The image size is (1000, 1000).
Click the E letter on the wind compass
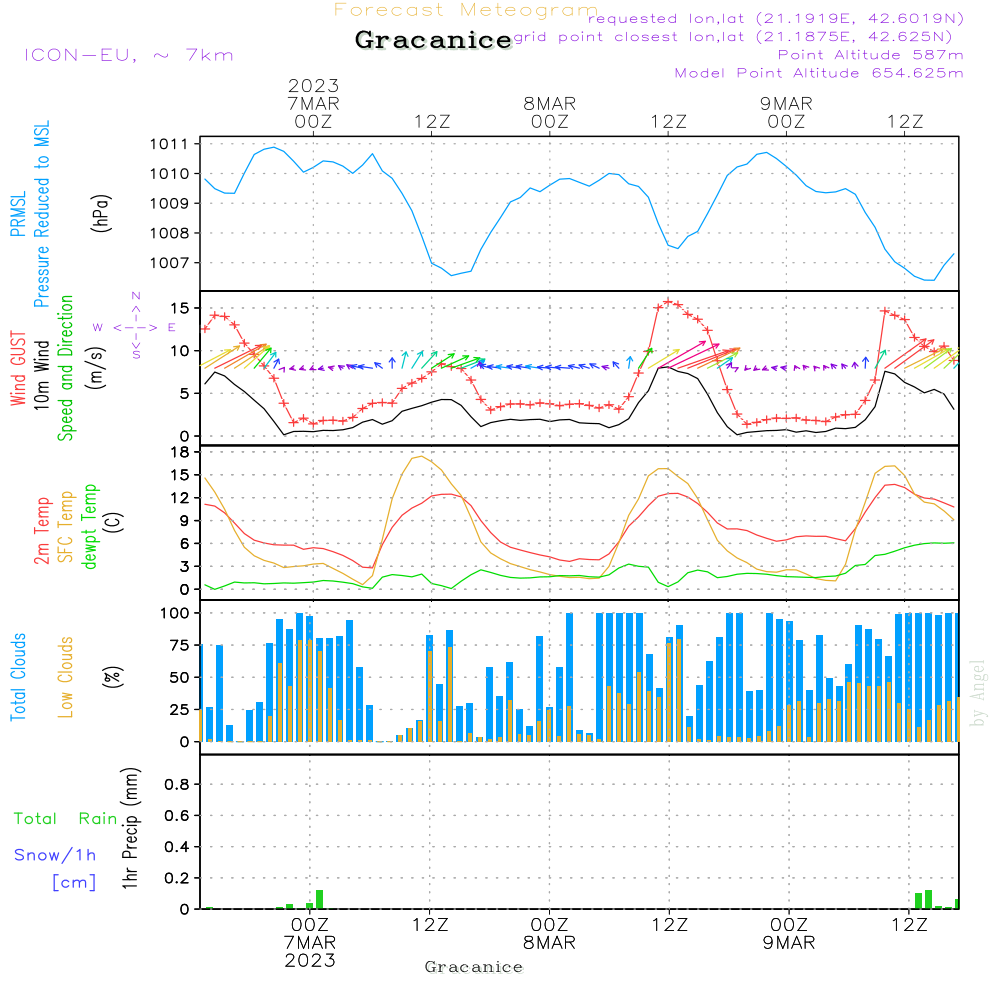pyautogui.click(x=172, y=328)
